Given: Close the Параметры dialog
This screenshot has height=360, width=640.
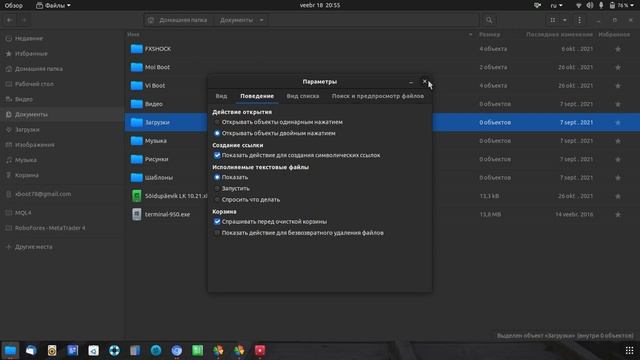Looking at the screenshot, I should (x=424, y=82).
